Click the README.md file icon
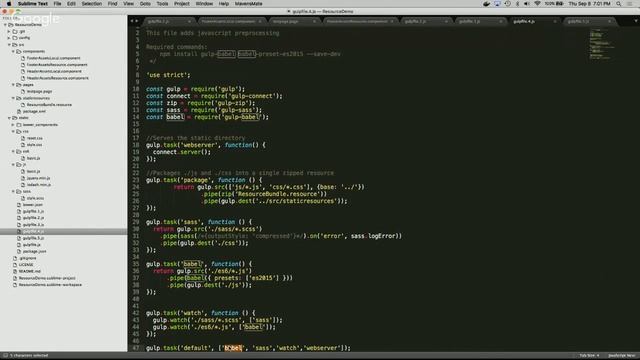Viewport: 640px width, 360px height. tap(15, 271)
